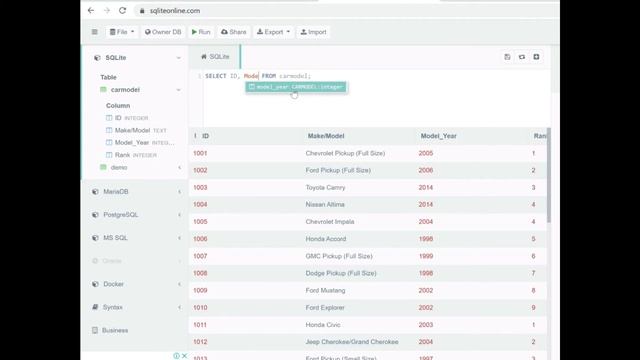Viewport: 640px width, 360px height.
Task: Expand the Docker section
Action: pyautogui.click(x=179, y=284)
